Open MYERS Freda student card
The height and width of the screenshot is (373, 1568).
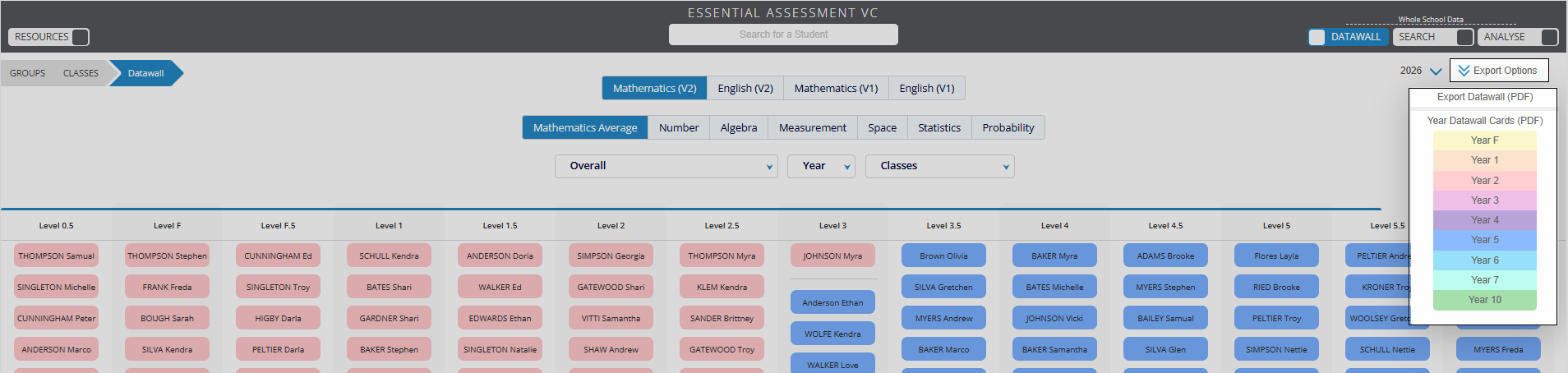point(1499,349)
